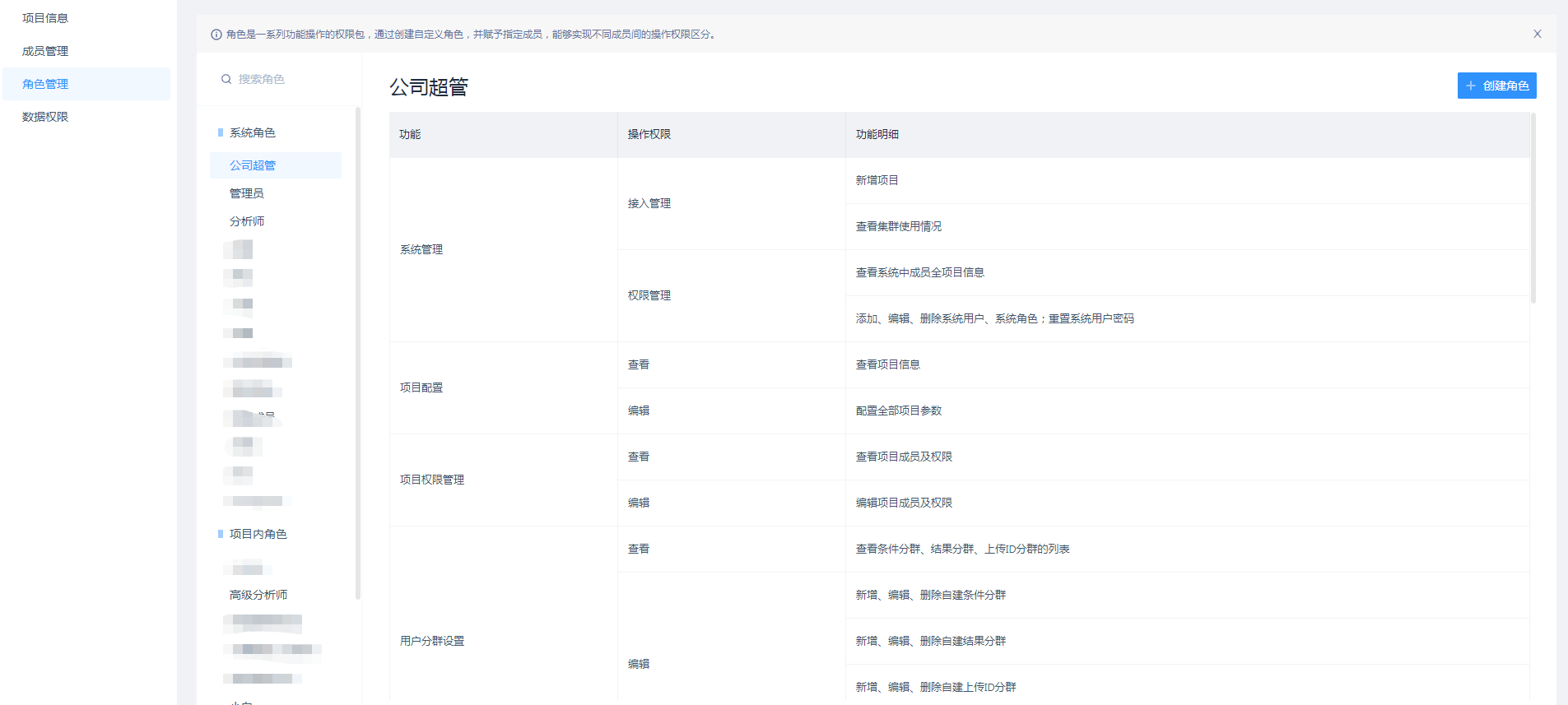Viewport: 1568px width, 705px height.
Task: Click the 创建角色 button
Action: pos(1496,86)
